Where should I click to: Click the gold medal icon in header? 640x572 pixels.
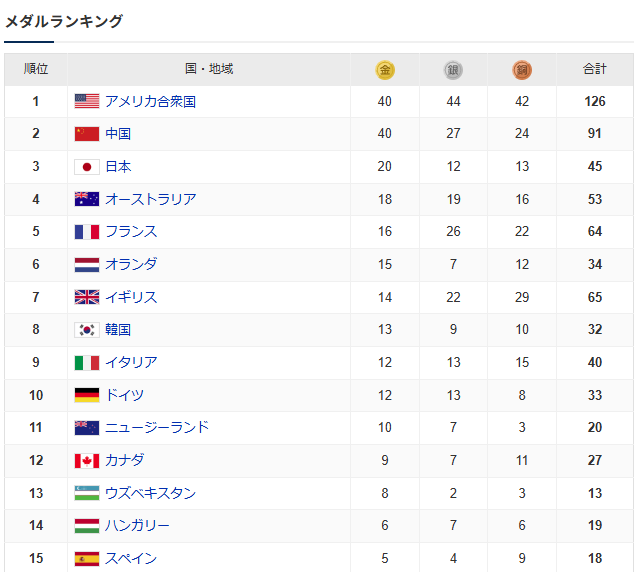tap(384, 70)
